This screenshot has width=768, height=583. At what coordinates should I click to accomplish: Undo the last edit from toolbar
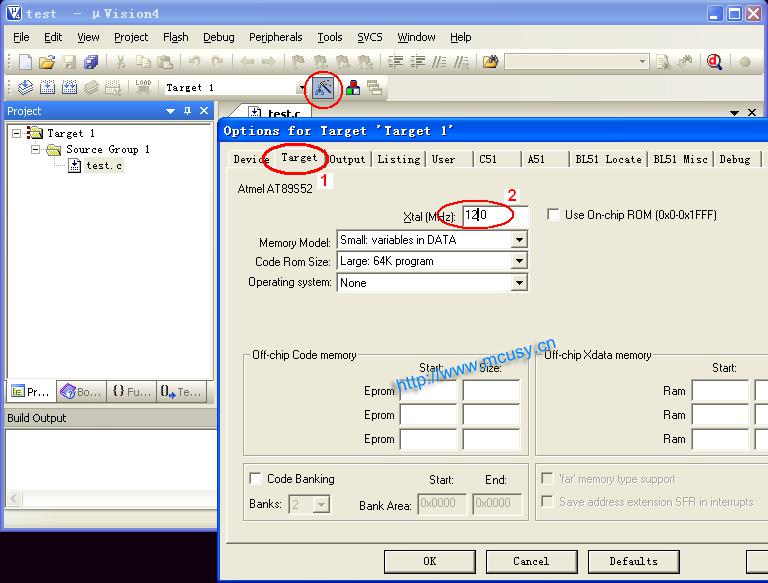[194, 62]
